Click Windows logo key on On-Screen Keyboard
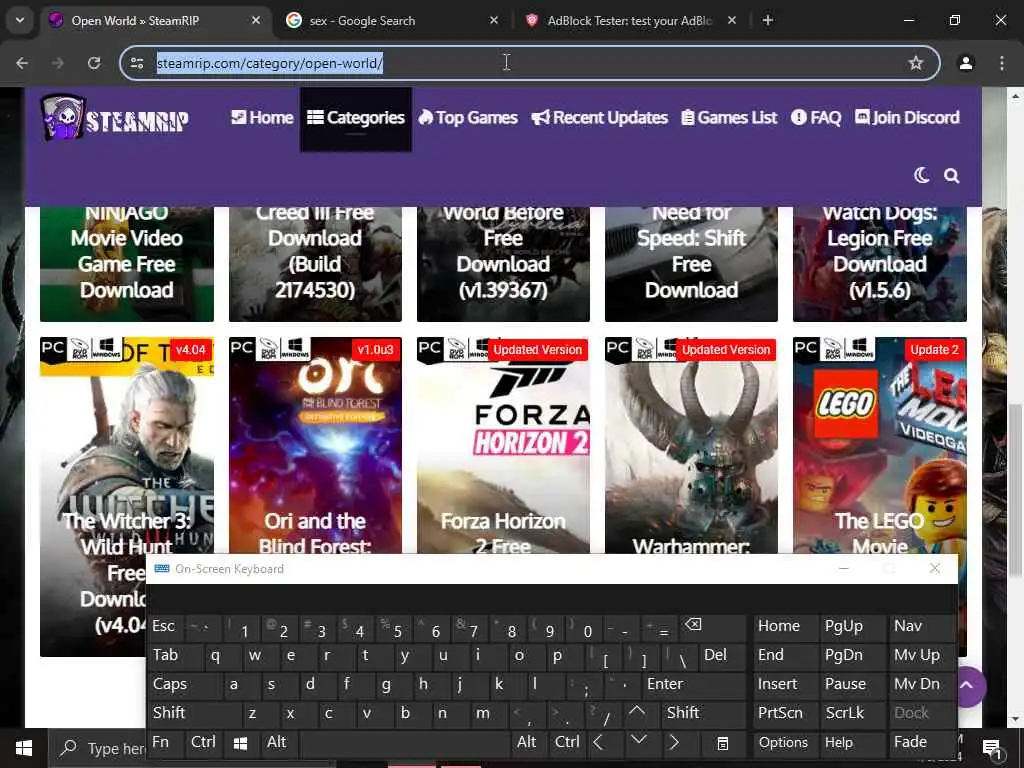 [240, 743]
